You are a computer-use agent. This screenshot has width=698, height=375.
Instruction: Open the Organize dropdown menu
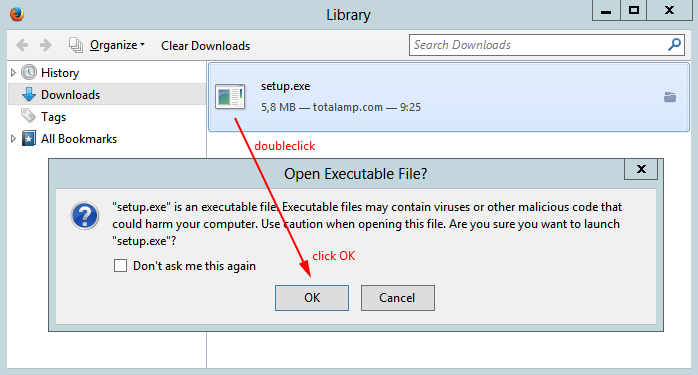coord(117,45)
